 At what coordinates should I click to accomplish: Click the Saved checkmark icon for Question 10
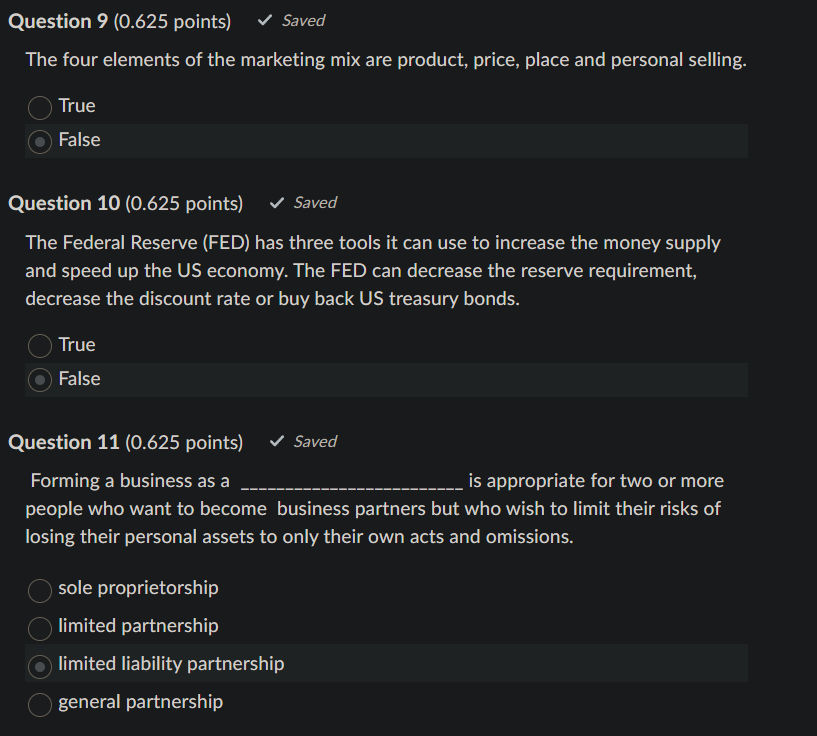tap(277, 203)
